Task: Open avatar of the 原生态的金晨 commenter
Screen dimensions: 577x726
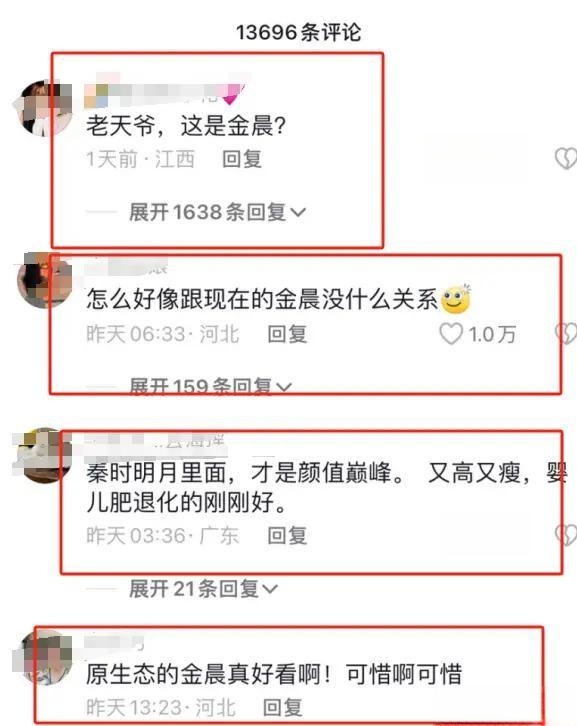Action: 44,657
